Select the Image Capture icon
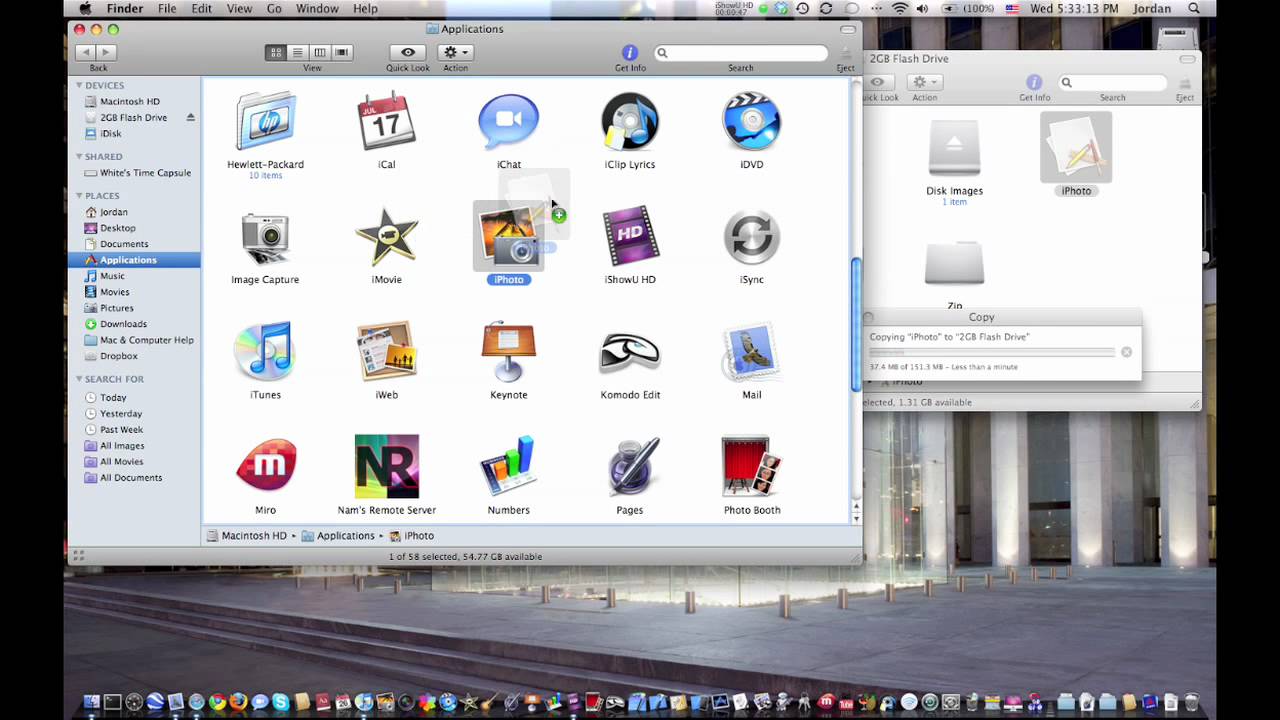This screenshot has width=1280, height=720. coord(265,237)
